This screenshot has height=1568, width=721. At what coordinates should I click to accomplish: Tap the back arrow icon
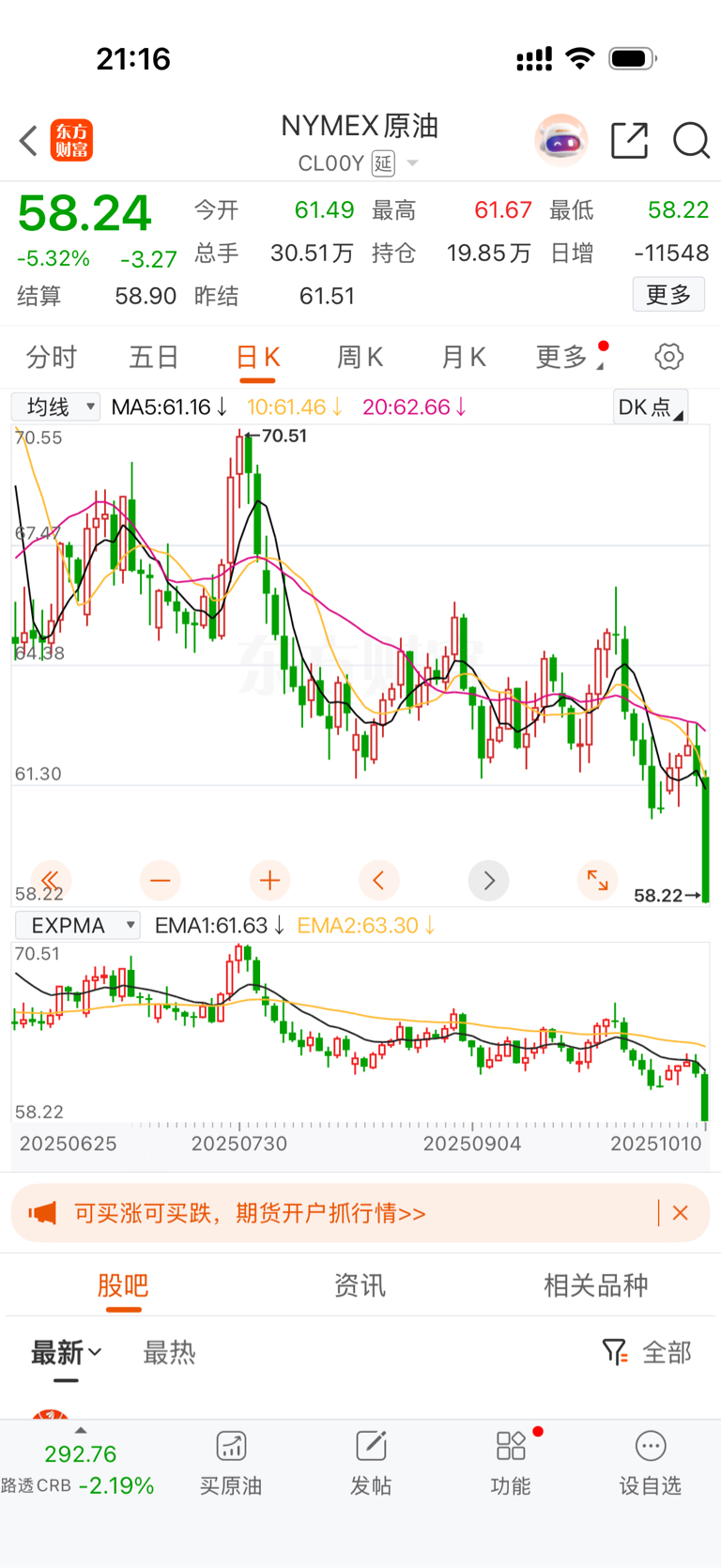tap(28, 141)
